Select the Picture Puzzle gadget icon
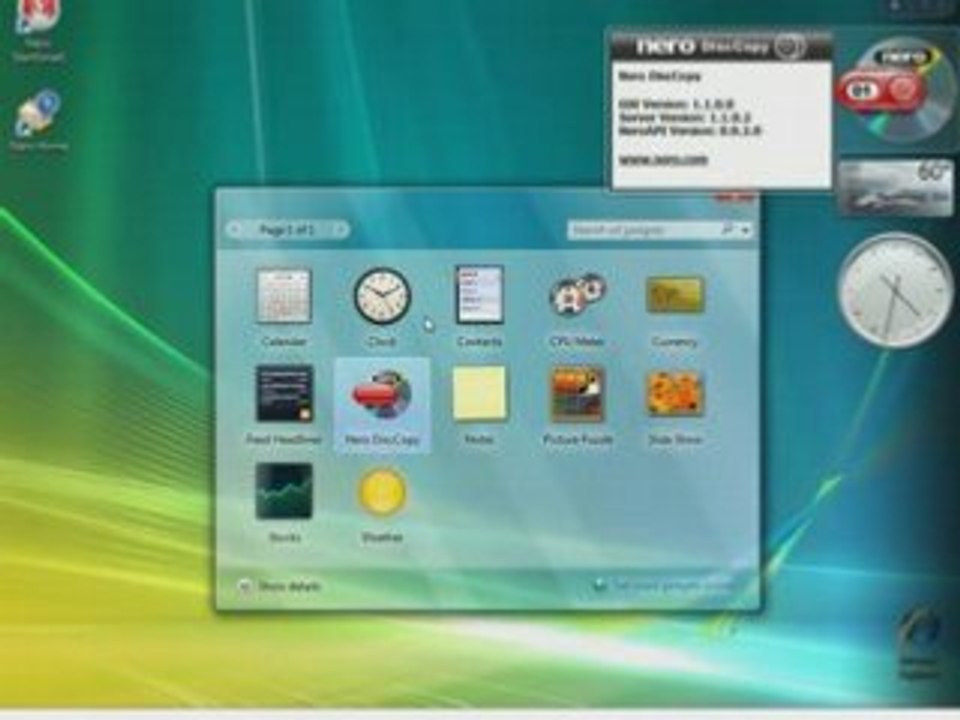This screenshot has width=960, height=720. [577, 394]
